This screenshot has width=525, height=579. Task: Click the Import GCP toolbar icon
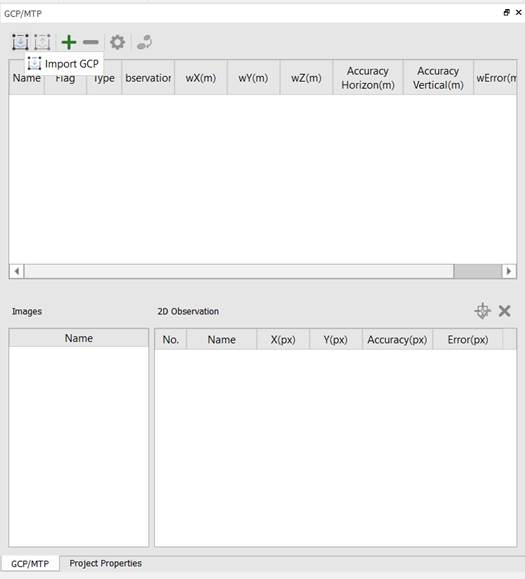coord(20,42)
